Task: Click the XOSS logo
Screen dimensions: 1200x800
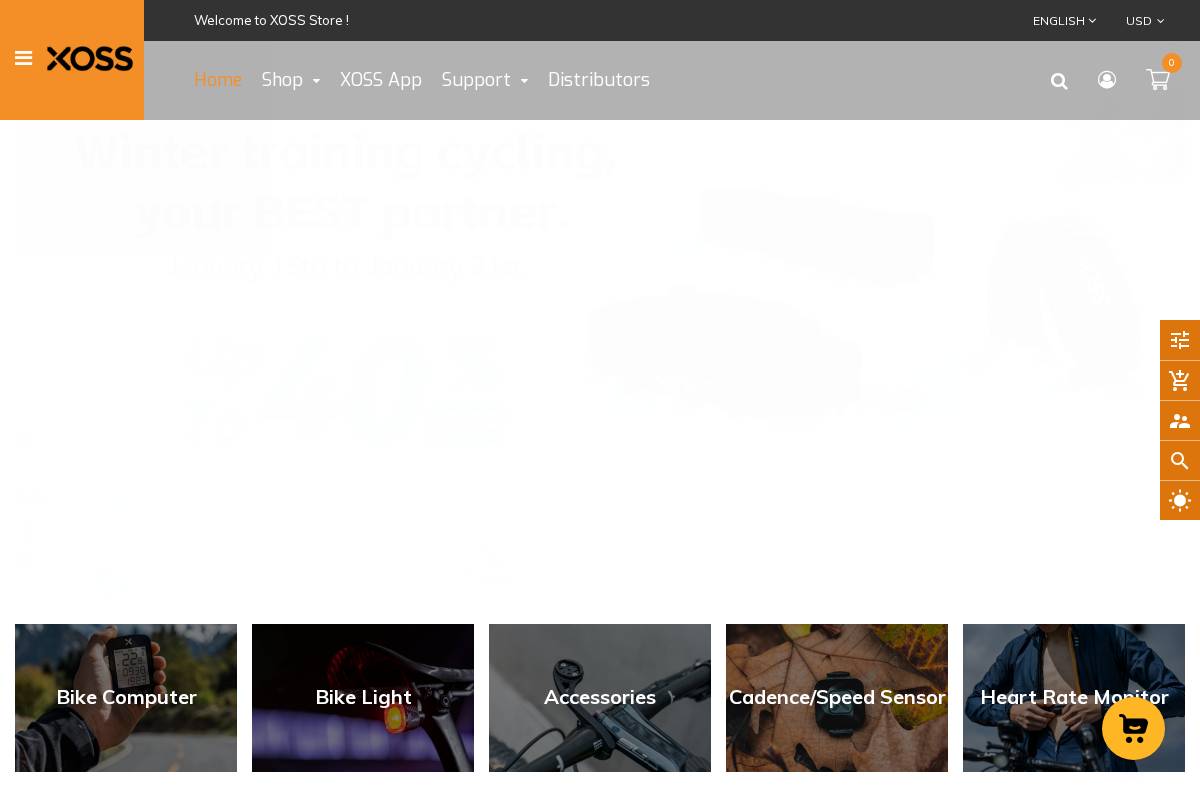Action: 90,59
